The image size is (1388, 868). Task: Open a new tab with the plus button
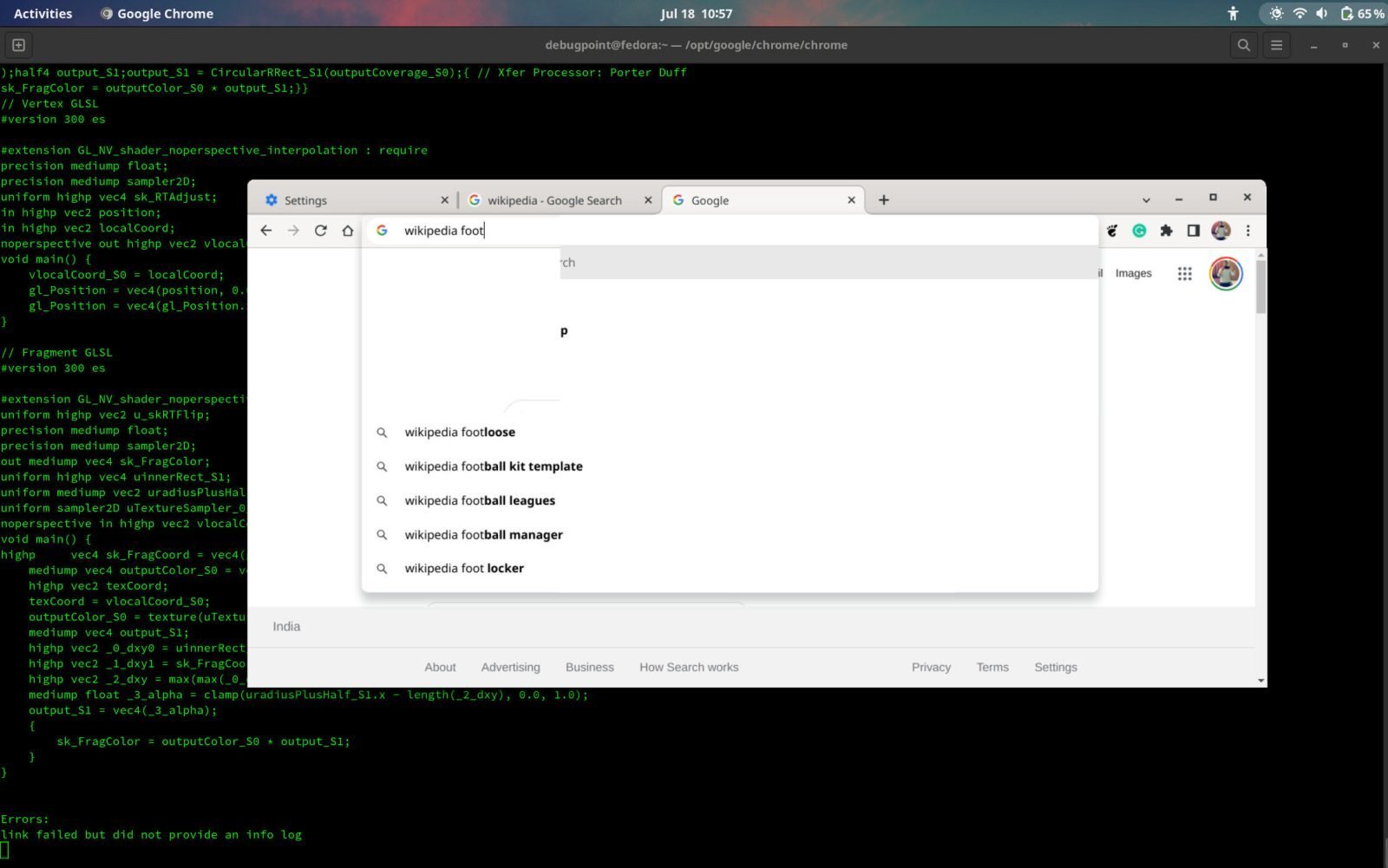click(x=883, y=199)
